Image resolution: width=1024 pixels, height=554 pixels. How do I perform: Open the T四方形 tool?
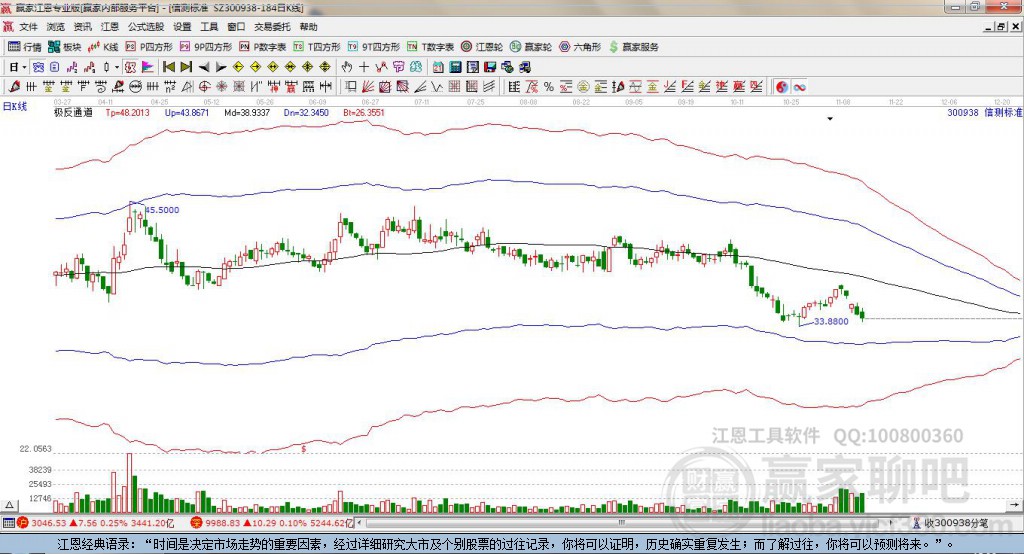pos(317,47)
